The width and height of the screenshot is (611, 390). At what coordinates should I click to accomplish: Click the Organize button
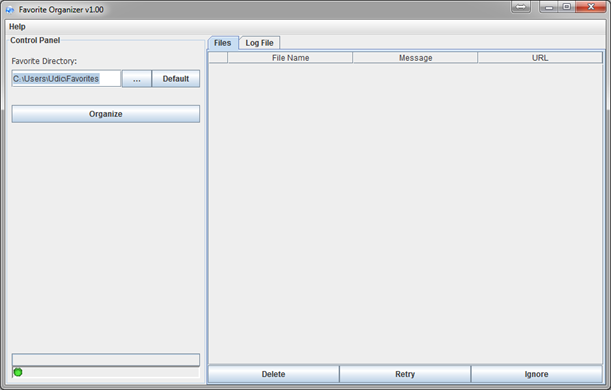[x=106, y=114]
